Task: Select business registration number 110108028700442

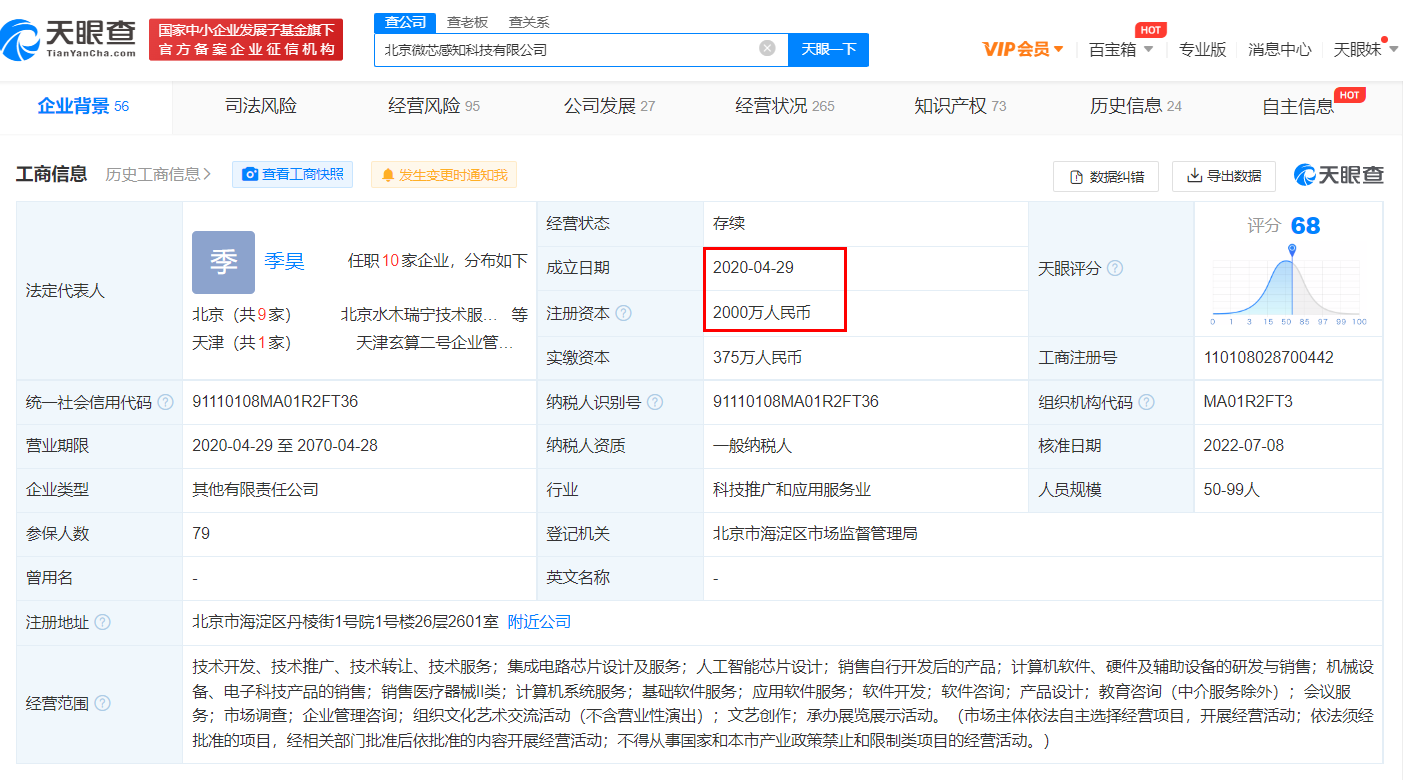Action: pyautogui.click(x=1269, y=358)
